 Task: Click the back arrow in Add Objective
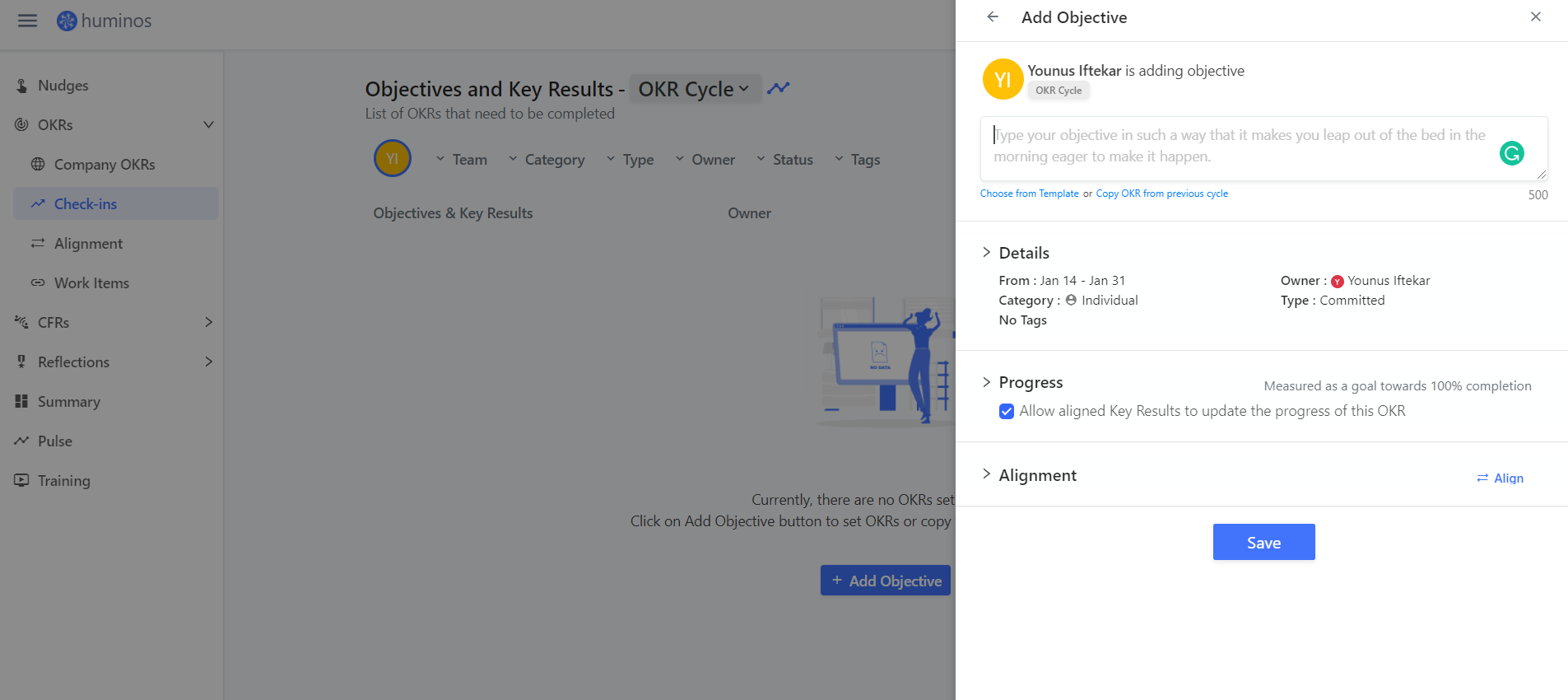(x=993, y=17)
